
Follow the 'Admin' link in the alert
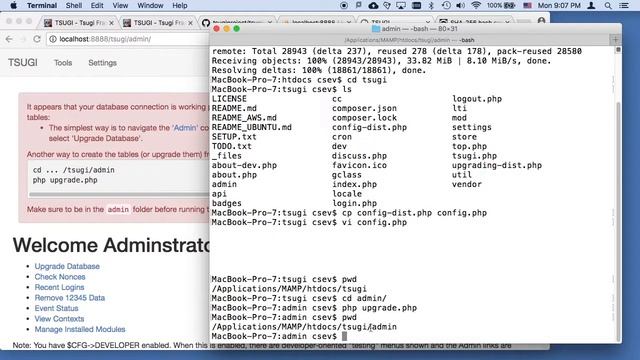click(185, 128)
